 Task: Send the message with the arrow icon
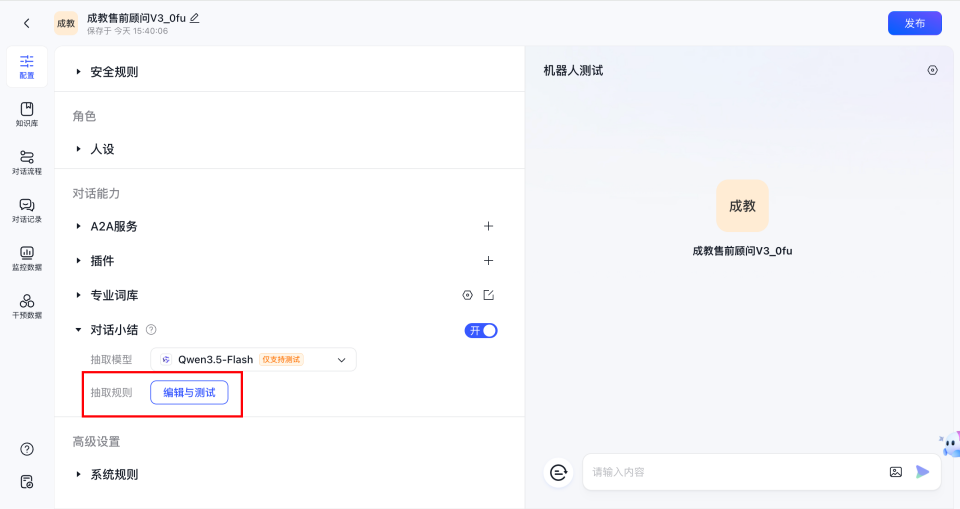point(923,472)
